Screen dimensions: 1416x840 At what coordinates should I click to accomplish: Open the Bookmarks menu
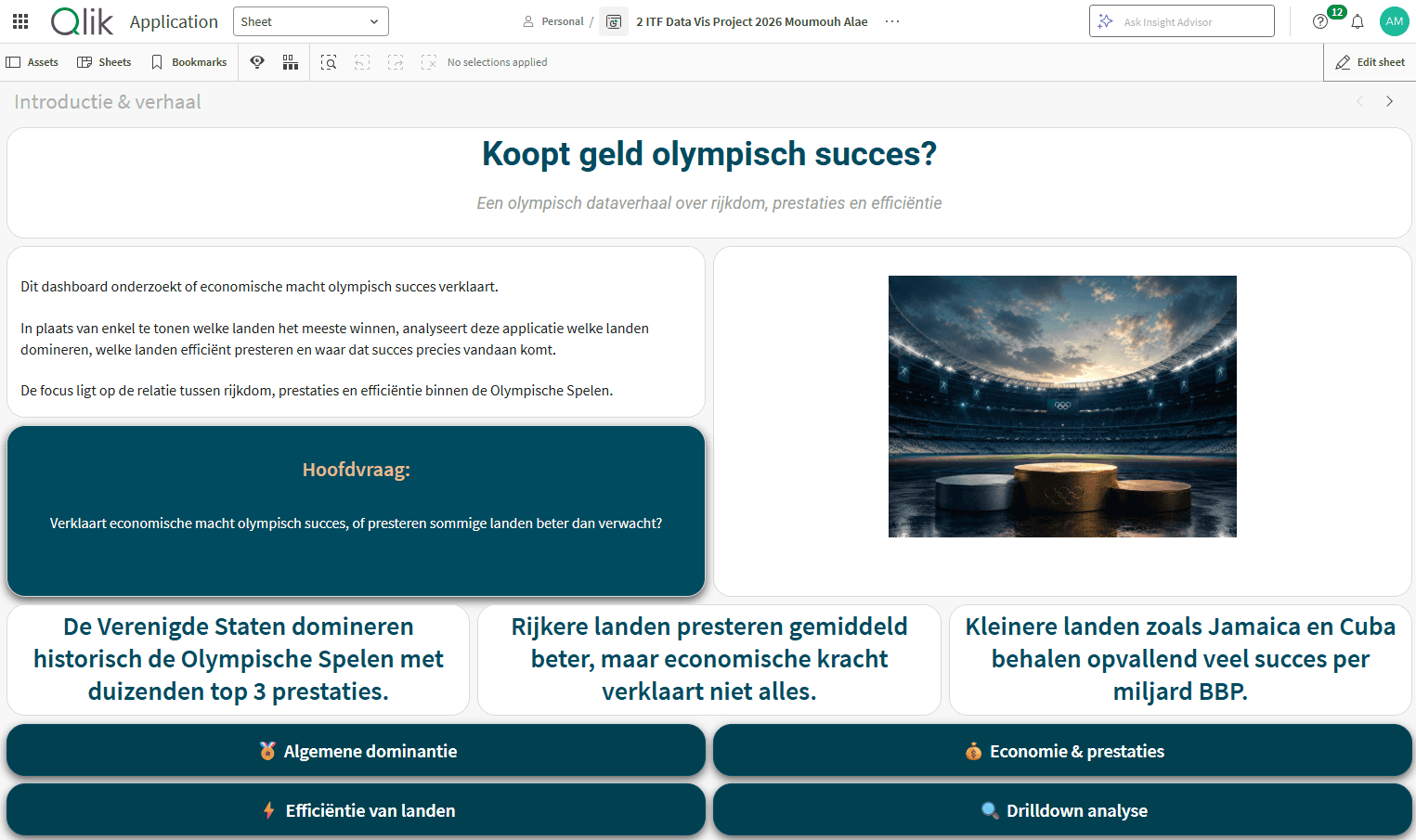189,62
